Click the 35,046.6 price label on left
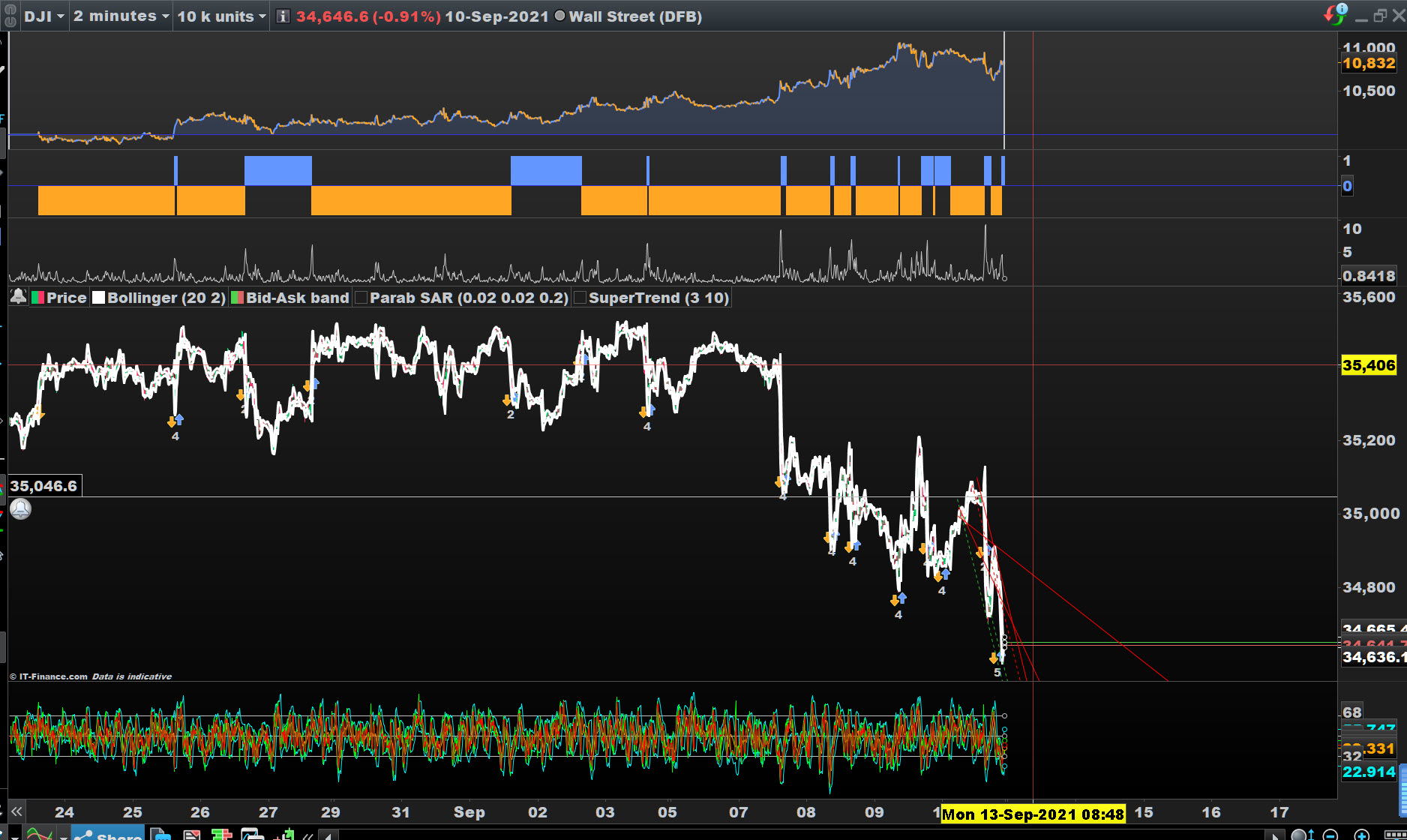Screen dimensions: 1407x840 (44, 486)
